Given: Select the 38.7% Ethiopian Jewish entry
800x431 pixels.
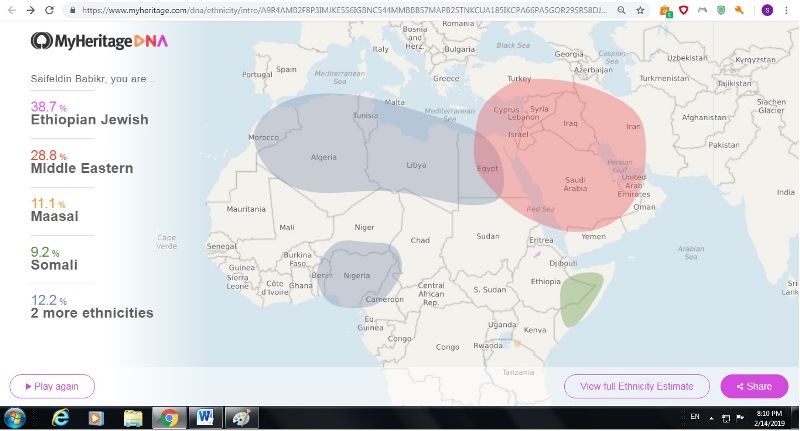Looking at the screenshot, I should (x=89, y=113).
